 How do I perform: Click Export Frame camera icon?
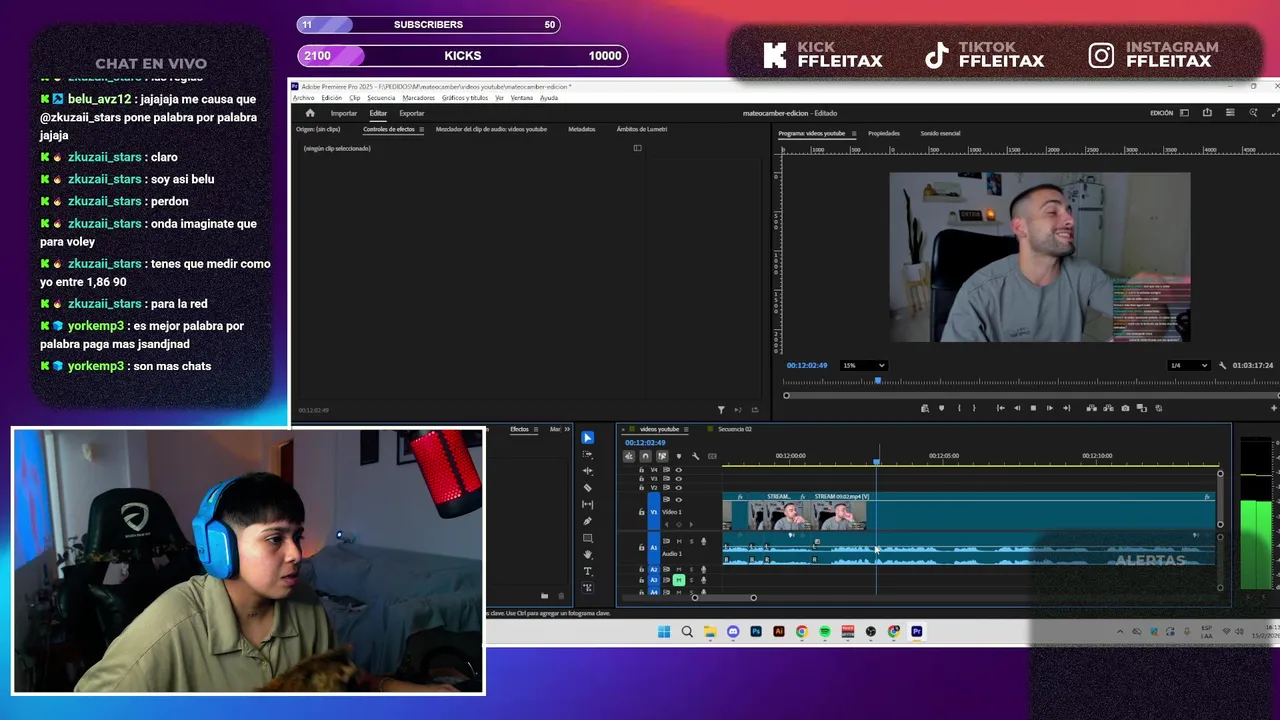click(1125, 408)
